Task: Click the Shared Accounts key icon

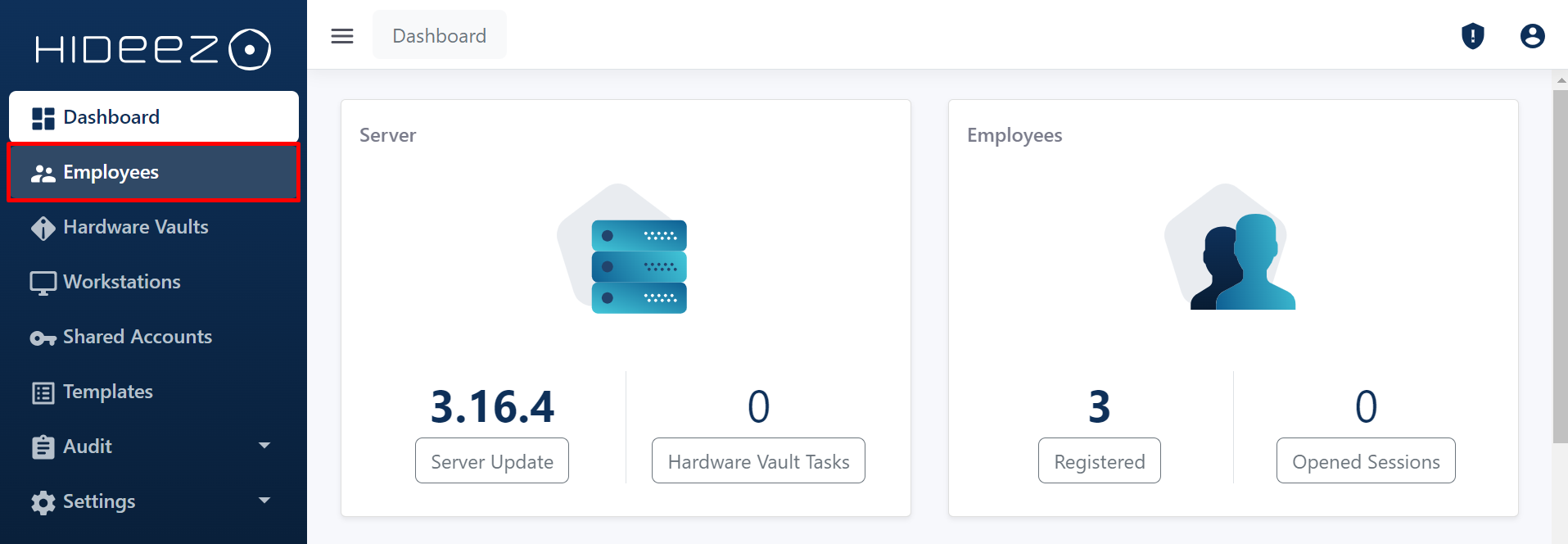Action: coord(43,338)
